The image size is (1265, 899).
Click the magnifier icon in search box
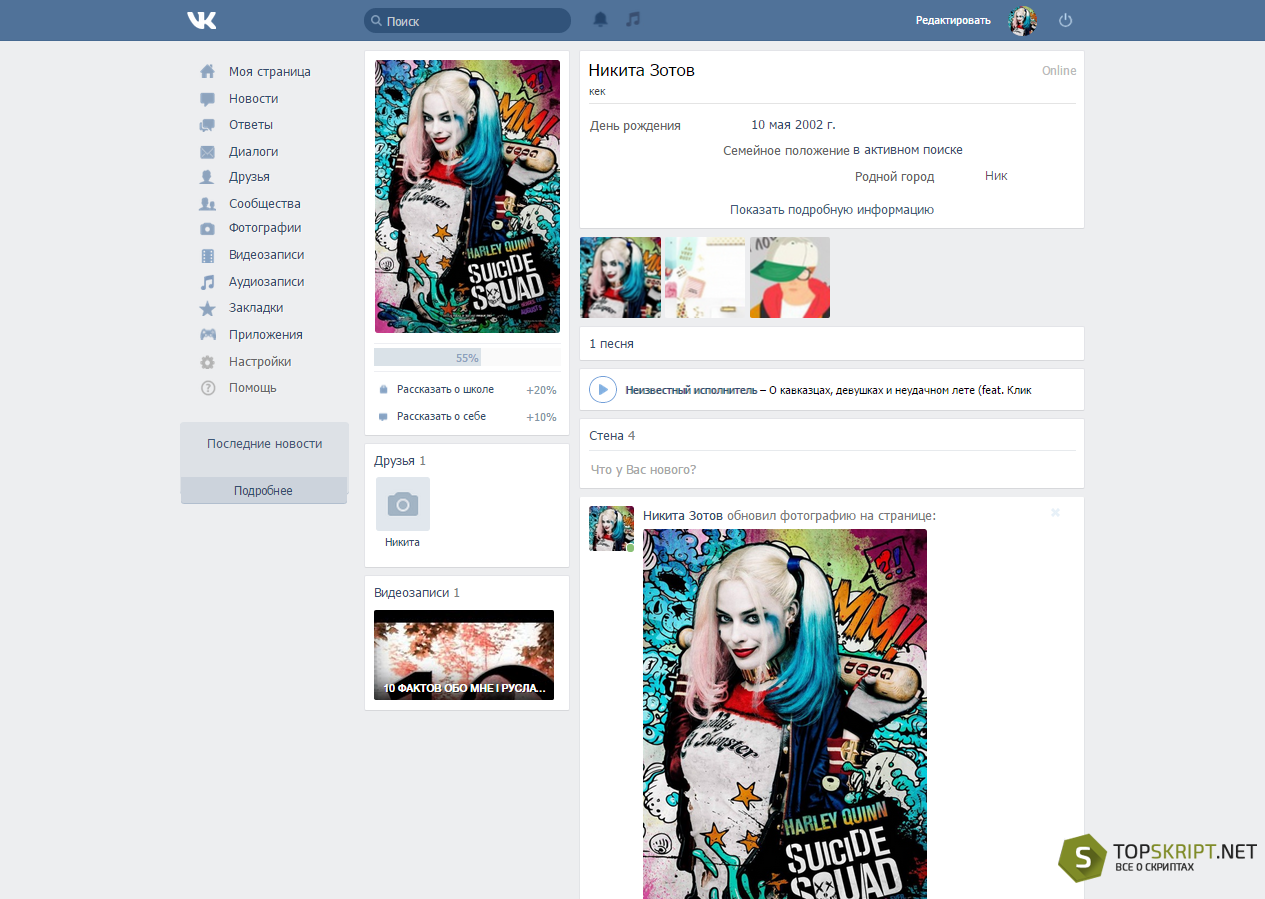tap(376, 21)
